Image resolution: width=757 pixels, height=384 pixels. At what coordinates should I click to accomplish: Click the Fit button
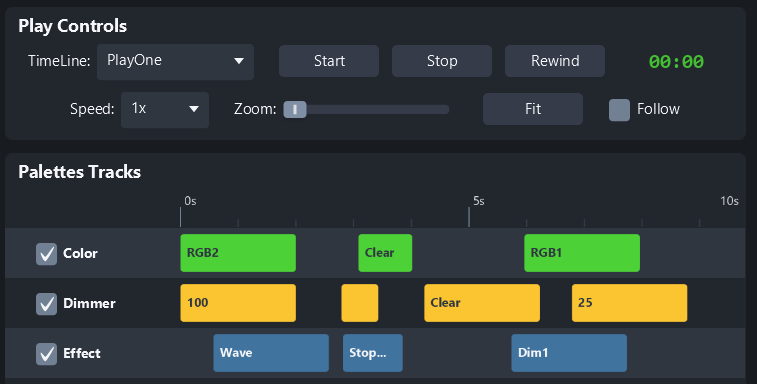click(533, 109)
